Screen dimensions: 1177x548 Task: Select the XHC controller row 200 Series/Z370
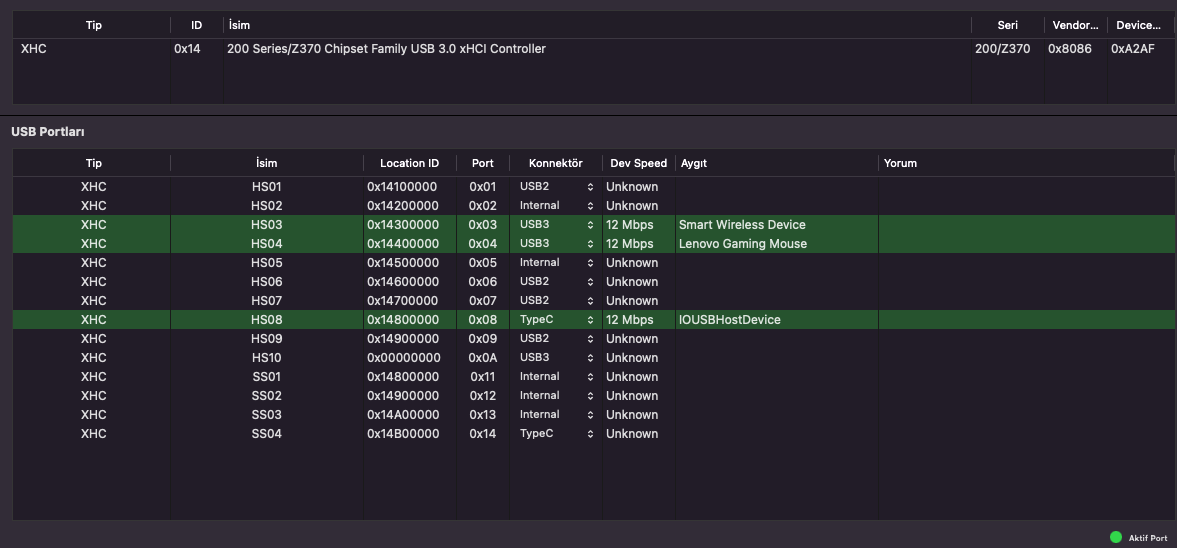pyautogui.click(x=386, y=49)
